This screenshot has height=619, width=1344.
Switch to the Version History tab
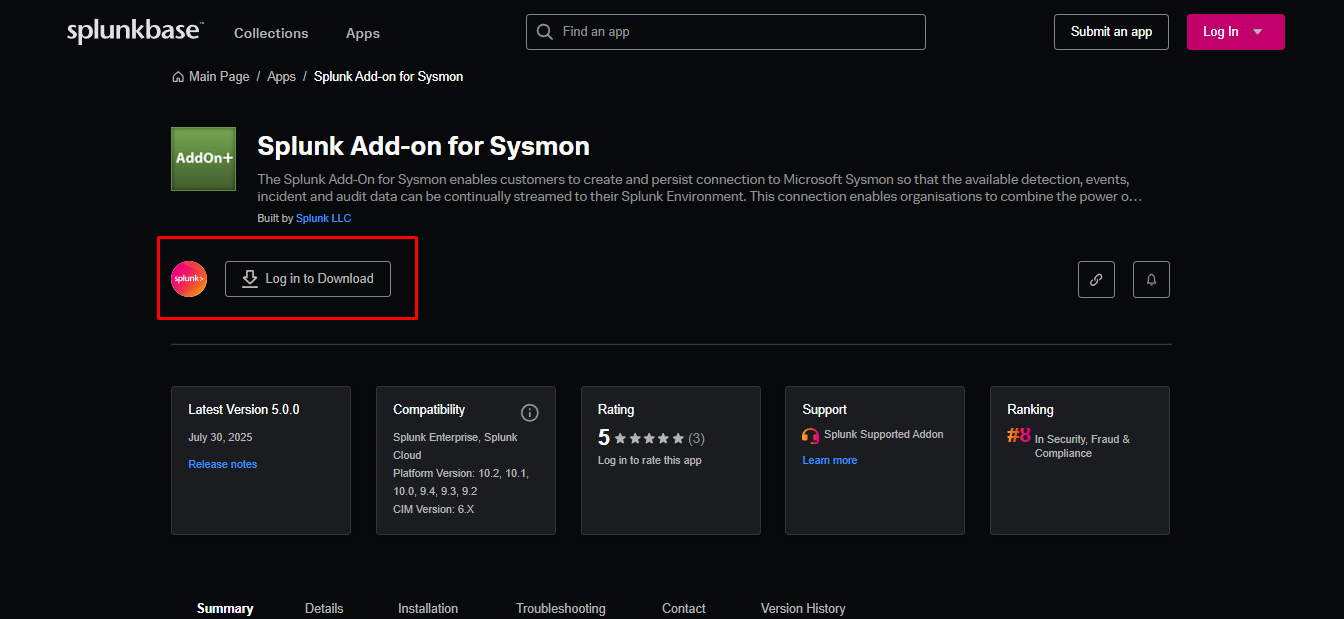[803, 608]
